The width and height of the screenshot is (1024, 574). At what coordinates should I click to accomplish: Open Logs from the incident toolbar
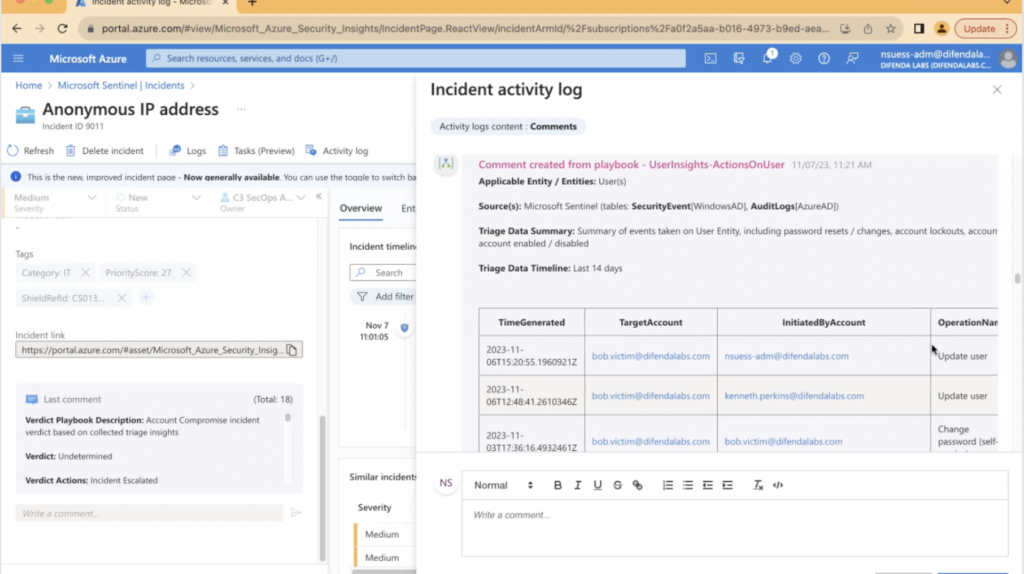pos(187,151)
